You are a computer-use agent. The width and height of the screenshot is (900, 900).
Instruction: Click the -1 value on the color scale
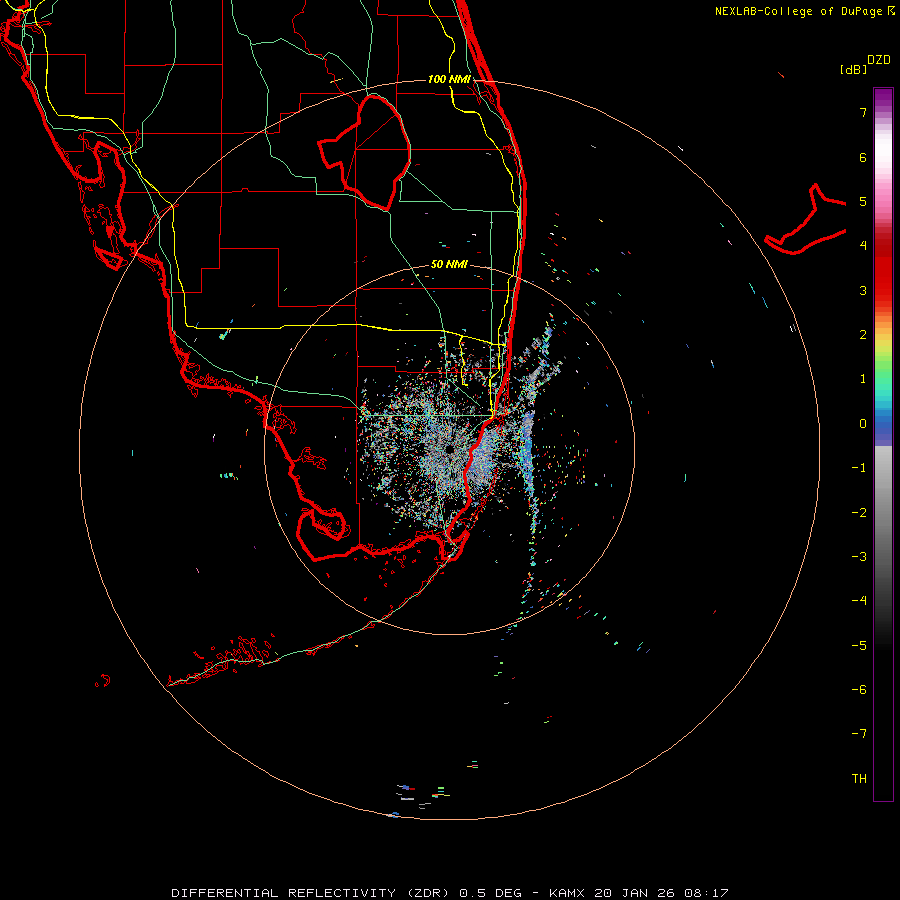(859, 468)
